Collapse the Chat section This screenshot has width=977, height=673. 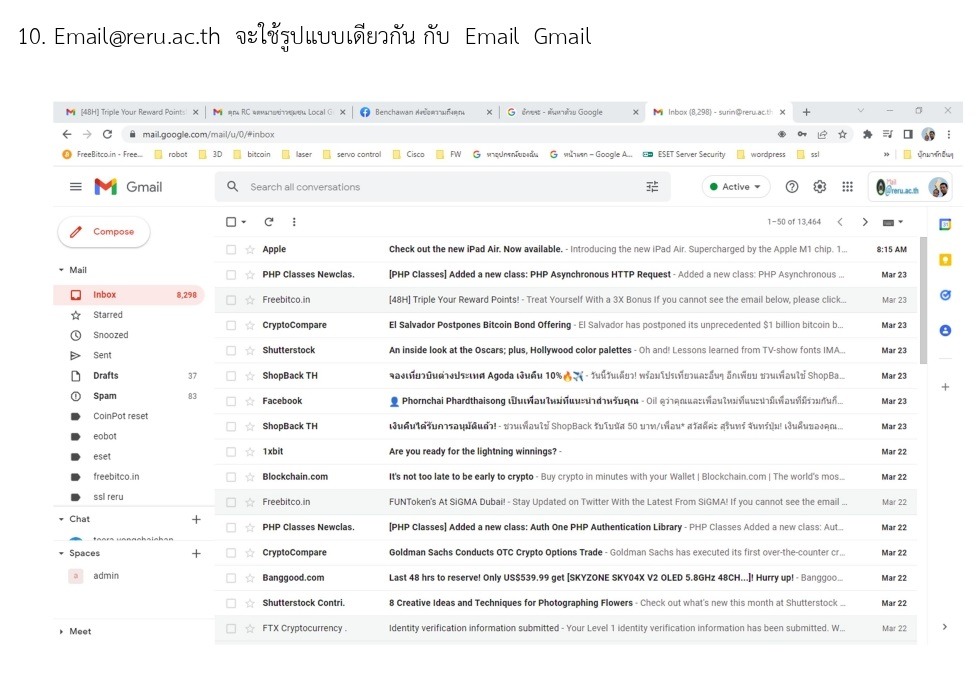[61, 519]
